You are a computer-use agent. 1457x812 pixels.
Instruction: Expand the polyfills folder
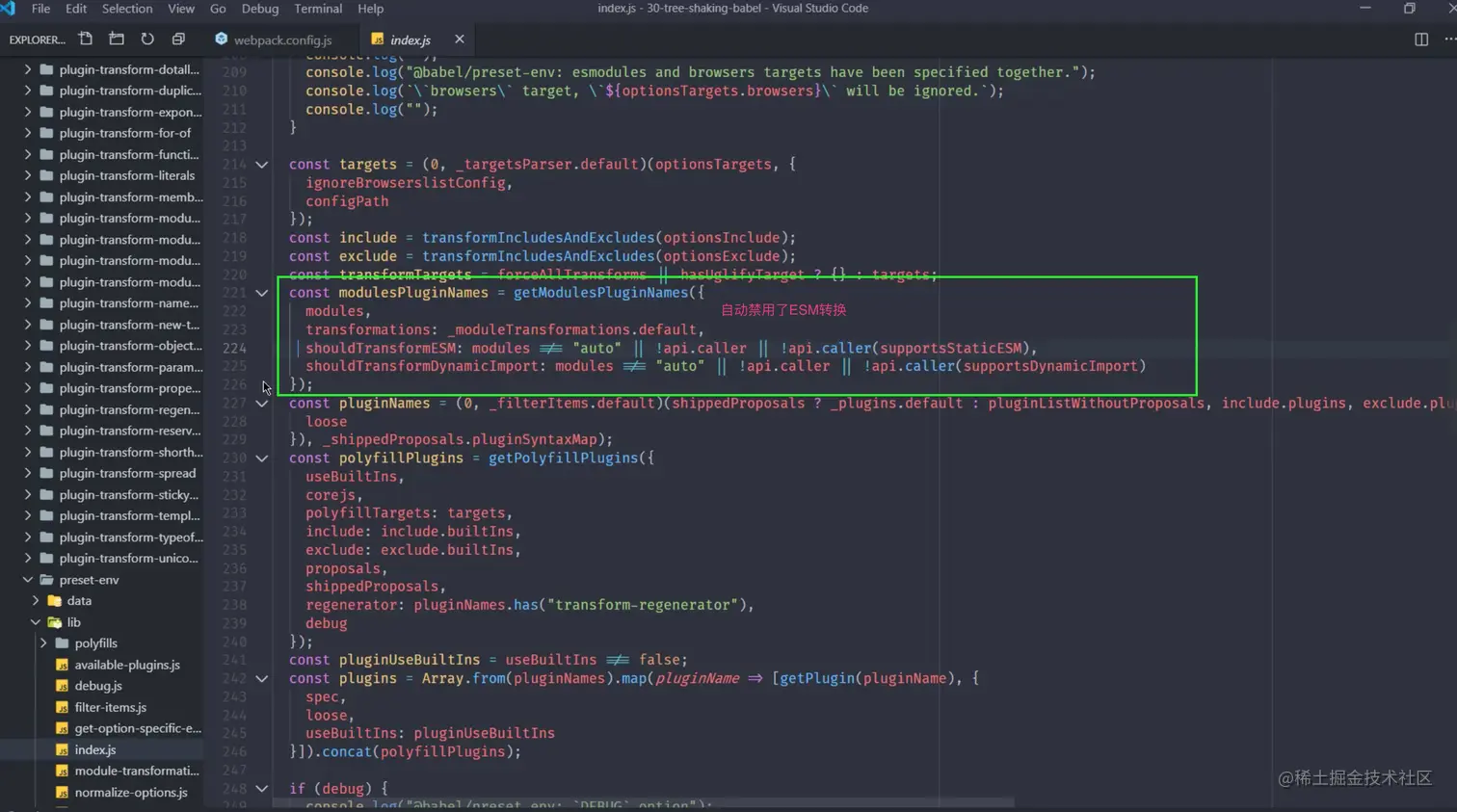pyautogui.click(x=43, y=643)
